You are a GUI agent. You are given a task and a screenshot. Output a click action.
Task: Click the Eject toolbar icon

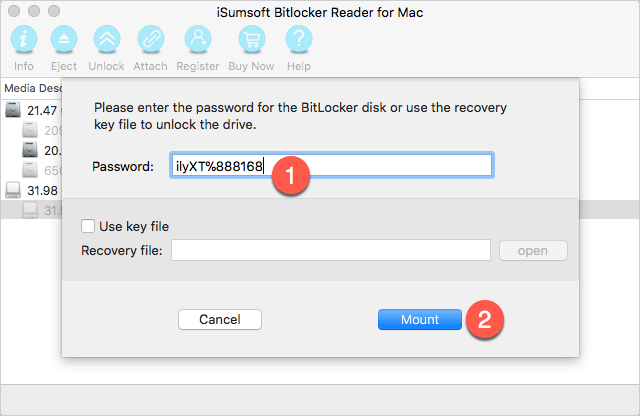(x=64, y=41)
